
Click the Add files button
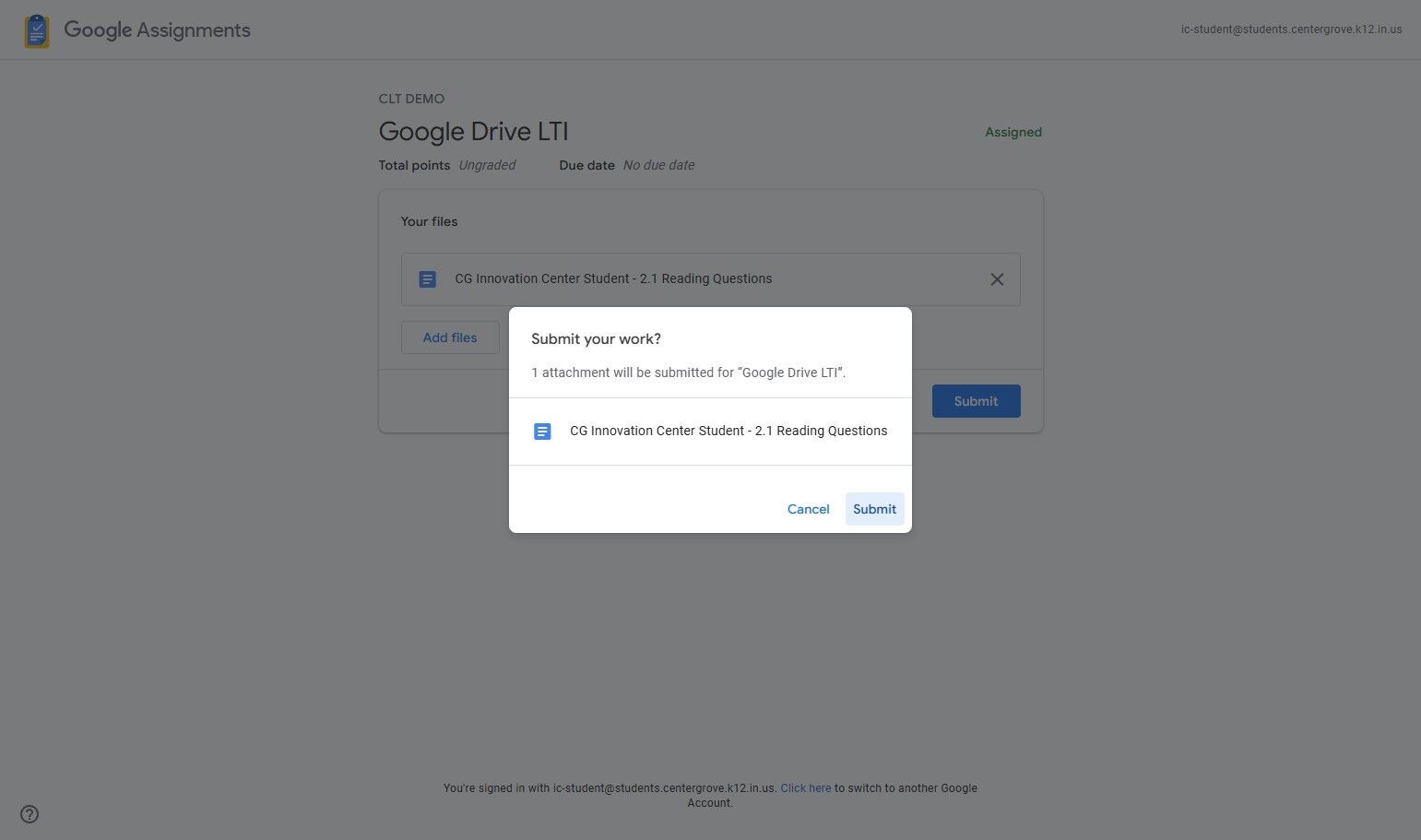coord(449,337)
